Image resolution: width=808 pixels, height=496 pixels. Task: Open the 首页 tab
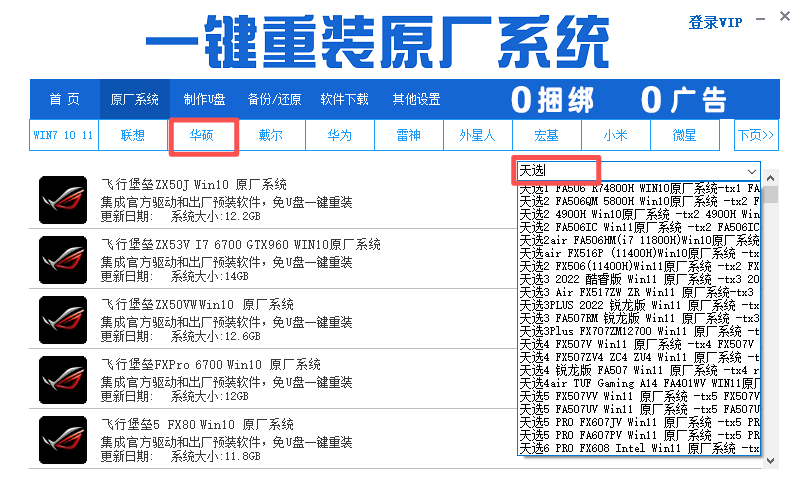(x=64, y=99)
